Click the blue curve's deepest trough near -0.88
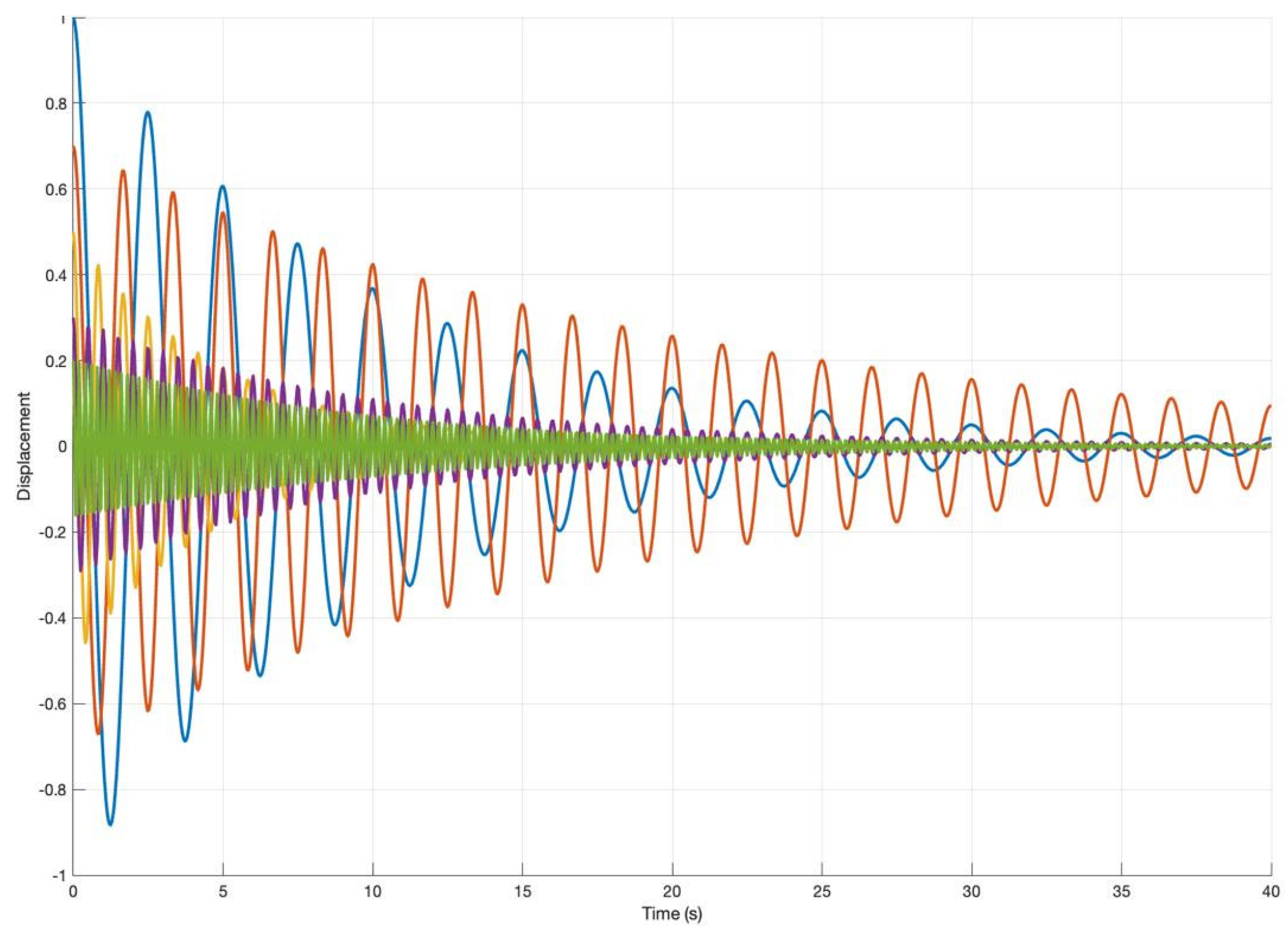1288x934 pixels. tap(110, 824)
